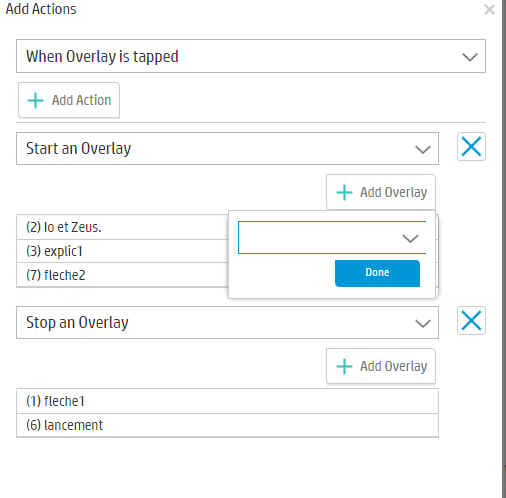The height and width of the screenshot is (498, 506).
Task: Click the plus icon beside Add Action
Action: point(35,100)
